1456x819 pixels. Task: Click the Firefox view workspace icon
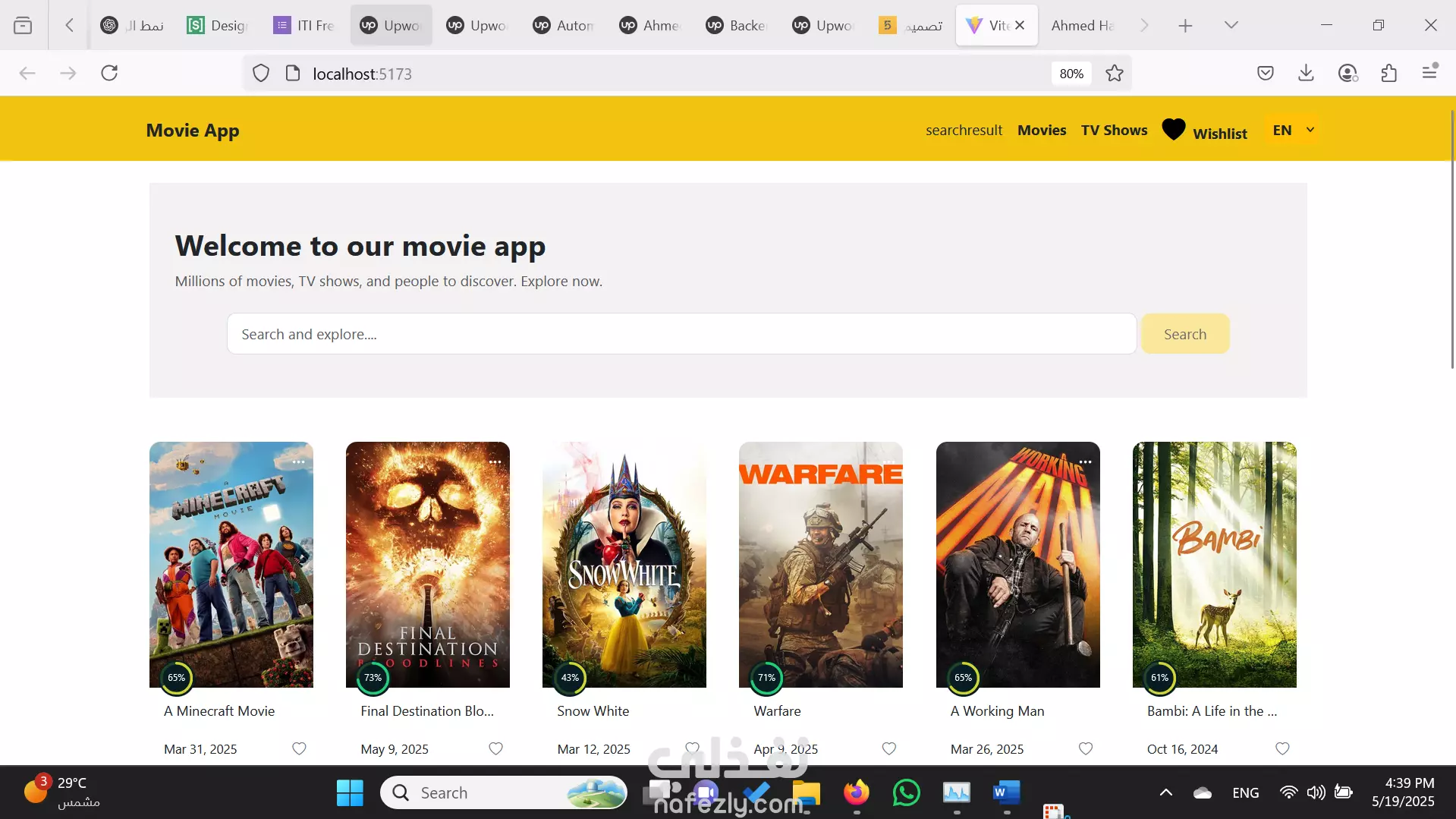[x=23, y=25]
